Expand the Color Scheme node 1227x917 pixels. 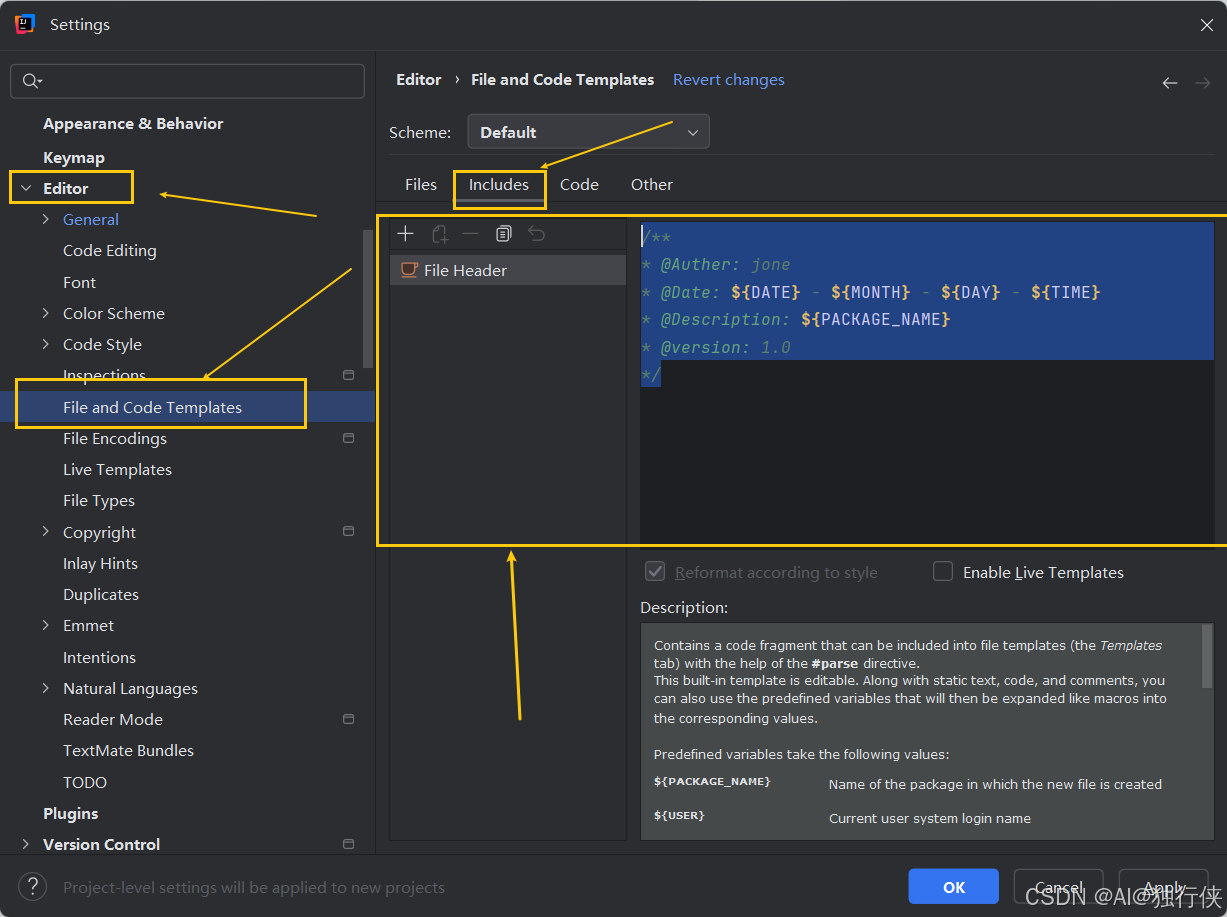coord(45,313)
